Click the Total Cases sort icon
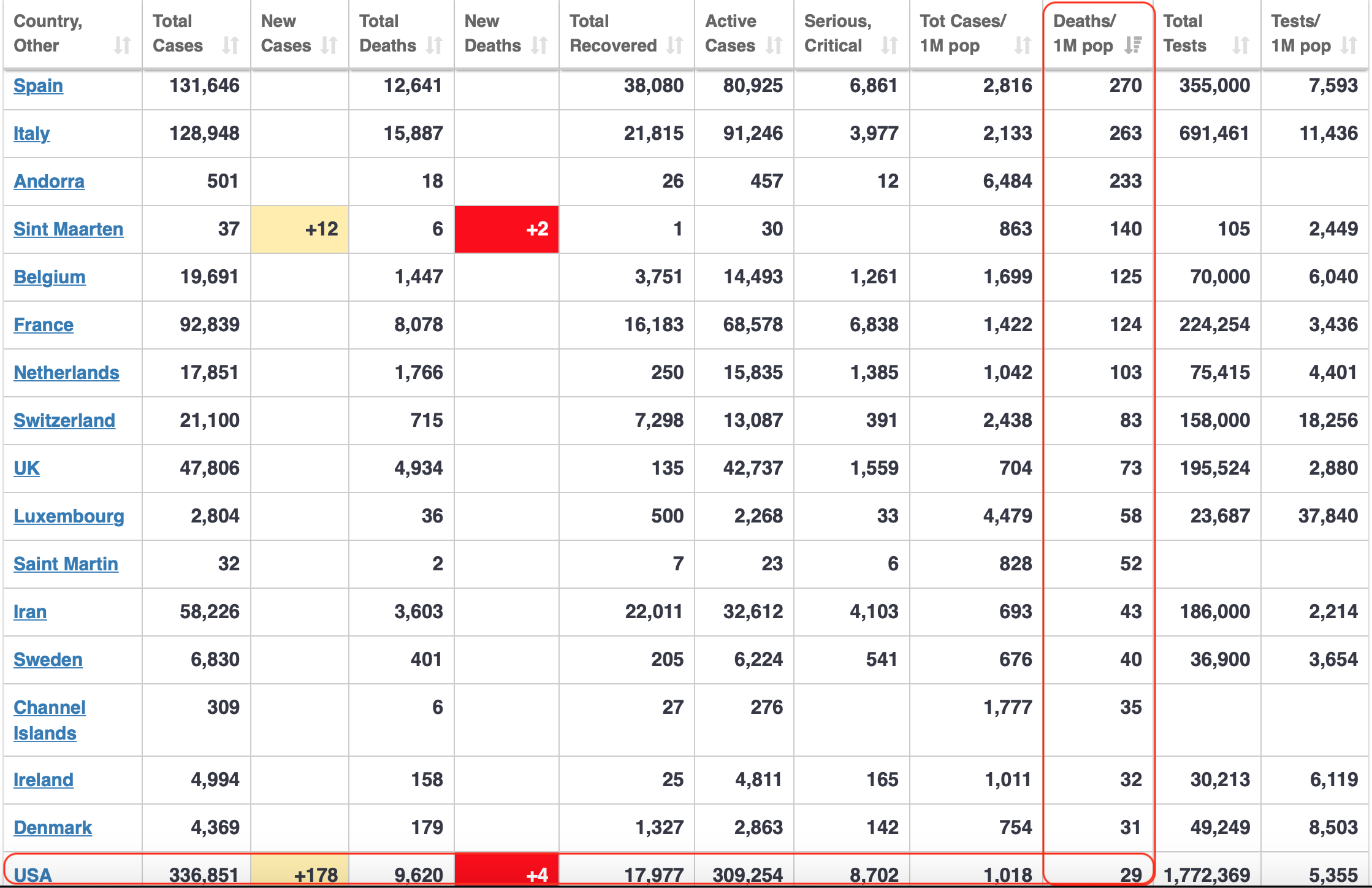1372x888 pixels. point(231,45)
